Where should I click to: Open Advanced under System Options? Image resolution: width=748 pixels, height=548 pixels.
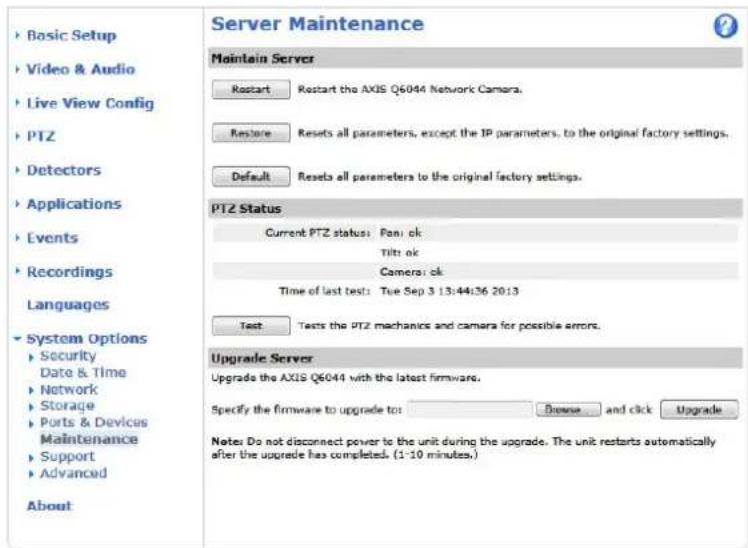point(73,473)
